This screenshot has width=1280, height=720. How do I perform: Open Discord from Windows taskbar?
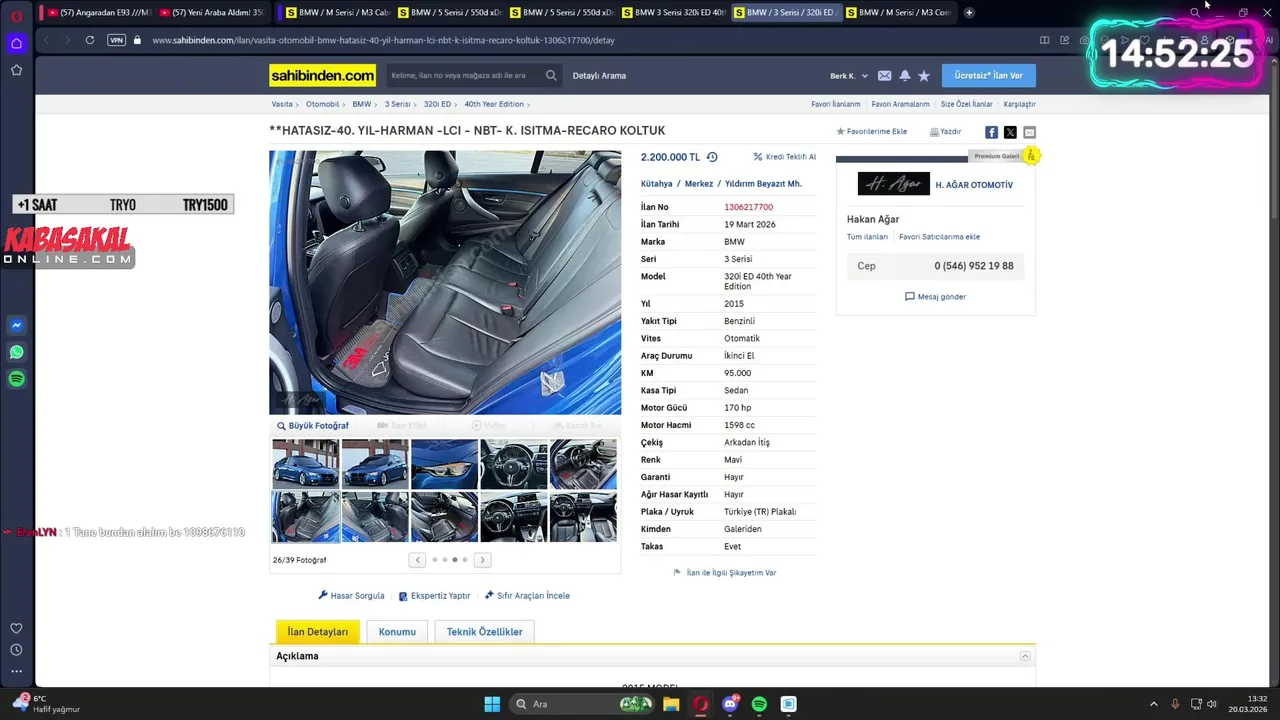(730, 704)
